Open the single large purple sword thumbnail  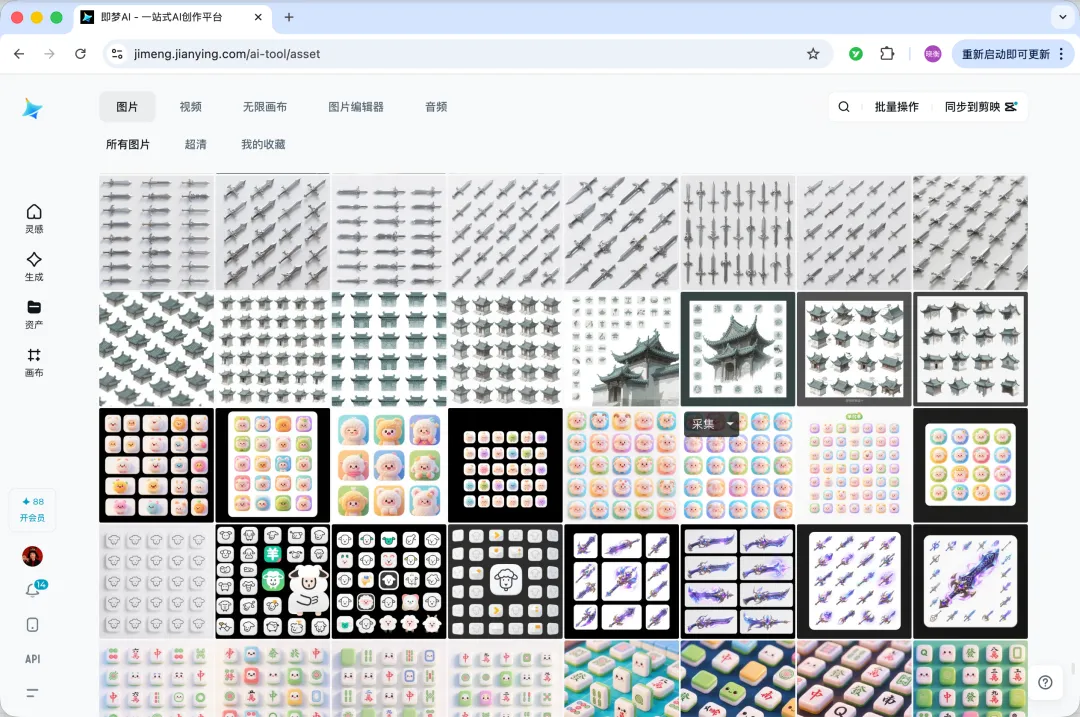click(970, 581)
